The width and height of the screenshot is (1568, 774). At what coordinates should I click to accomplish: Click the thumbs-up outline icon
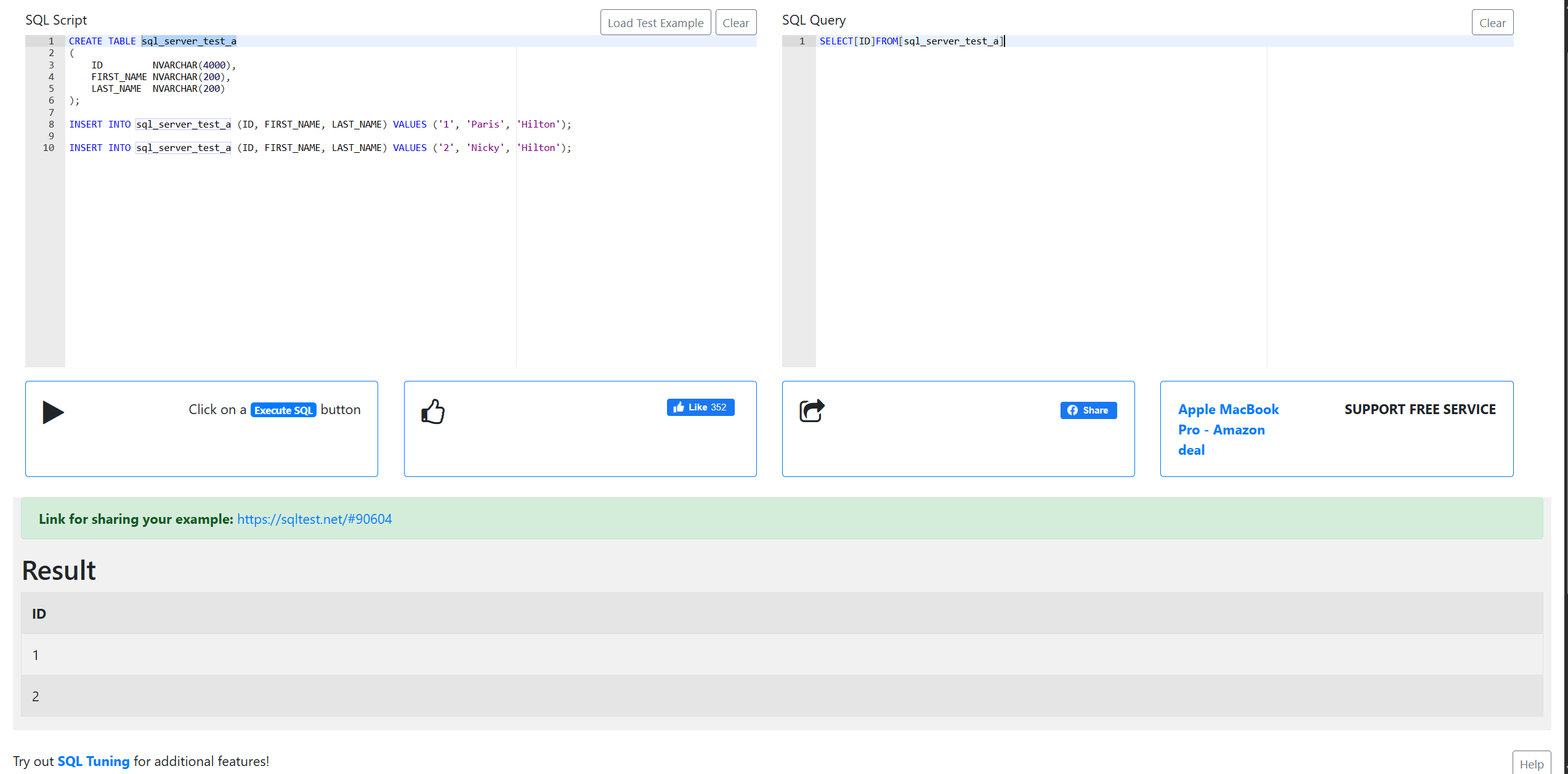433,412
